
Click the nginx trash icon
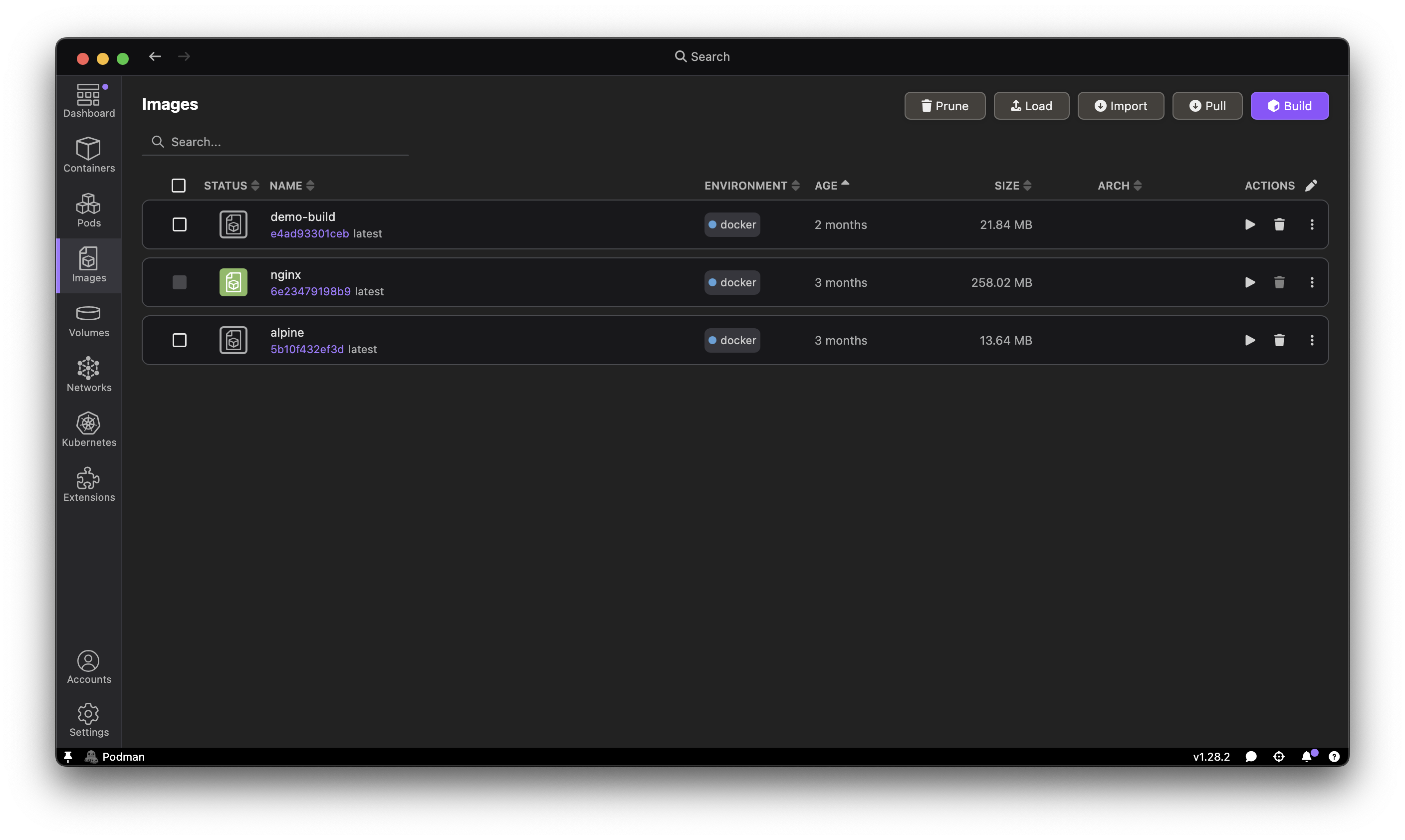(1279, 282)
